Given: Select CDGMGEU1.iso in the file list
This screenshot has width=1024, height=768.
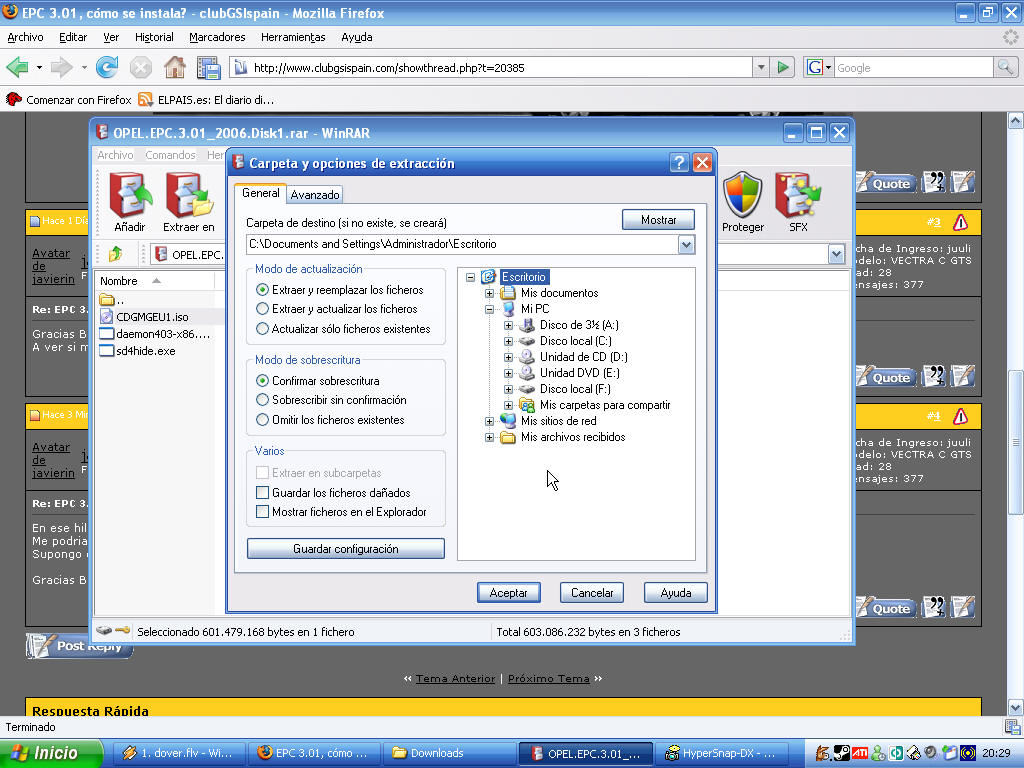Looking at the screenshot, I should [152, 317].
